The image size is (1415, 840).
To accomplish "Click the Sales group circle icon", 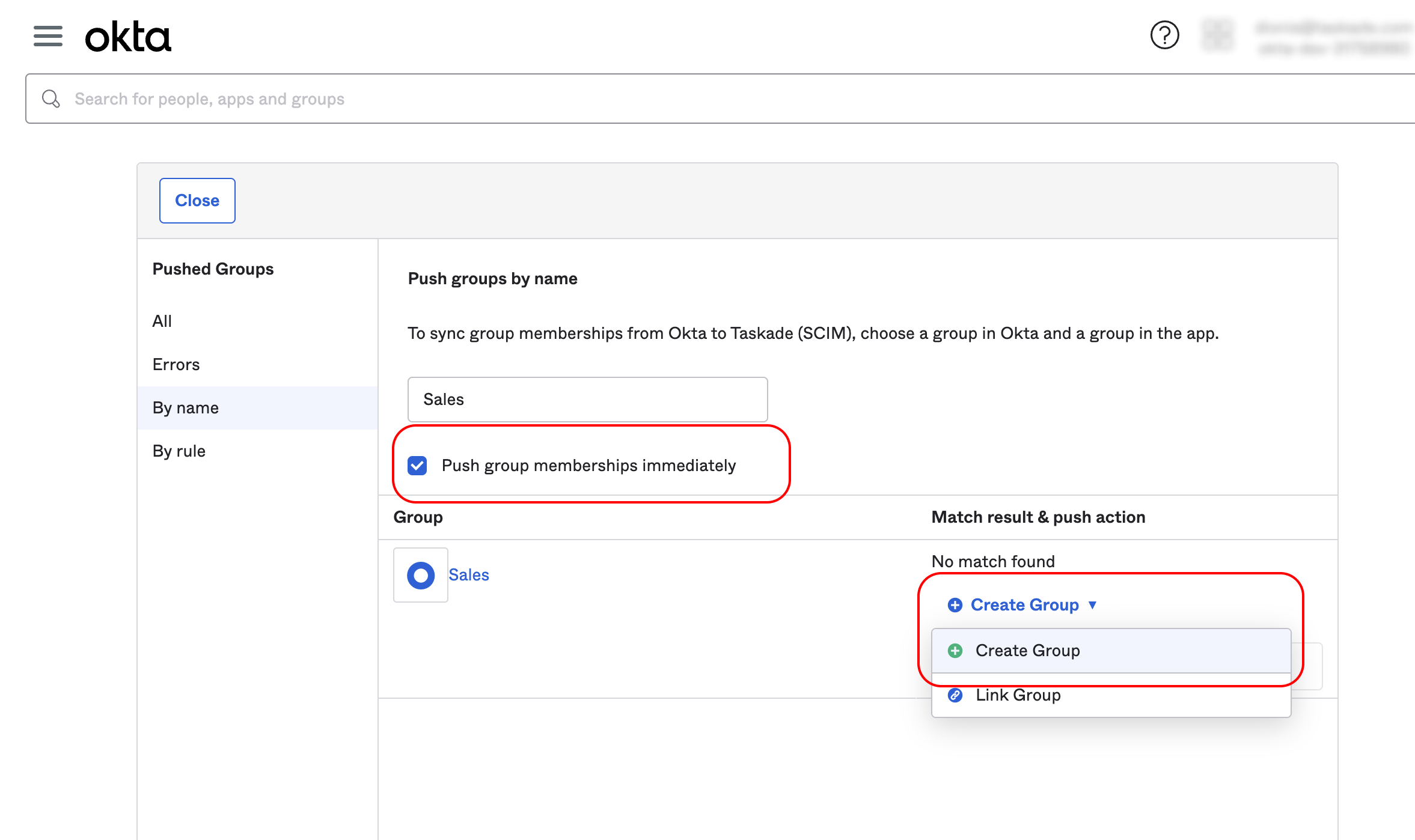I will point(421,575).
